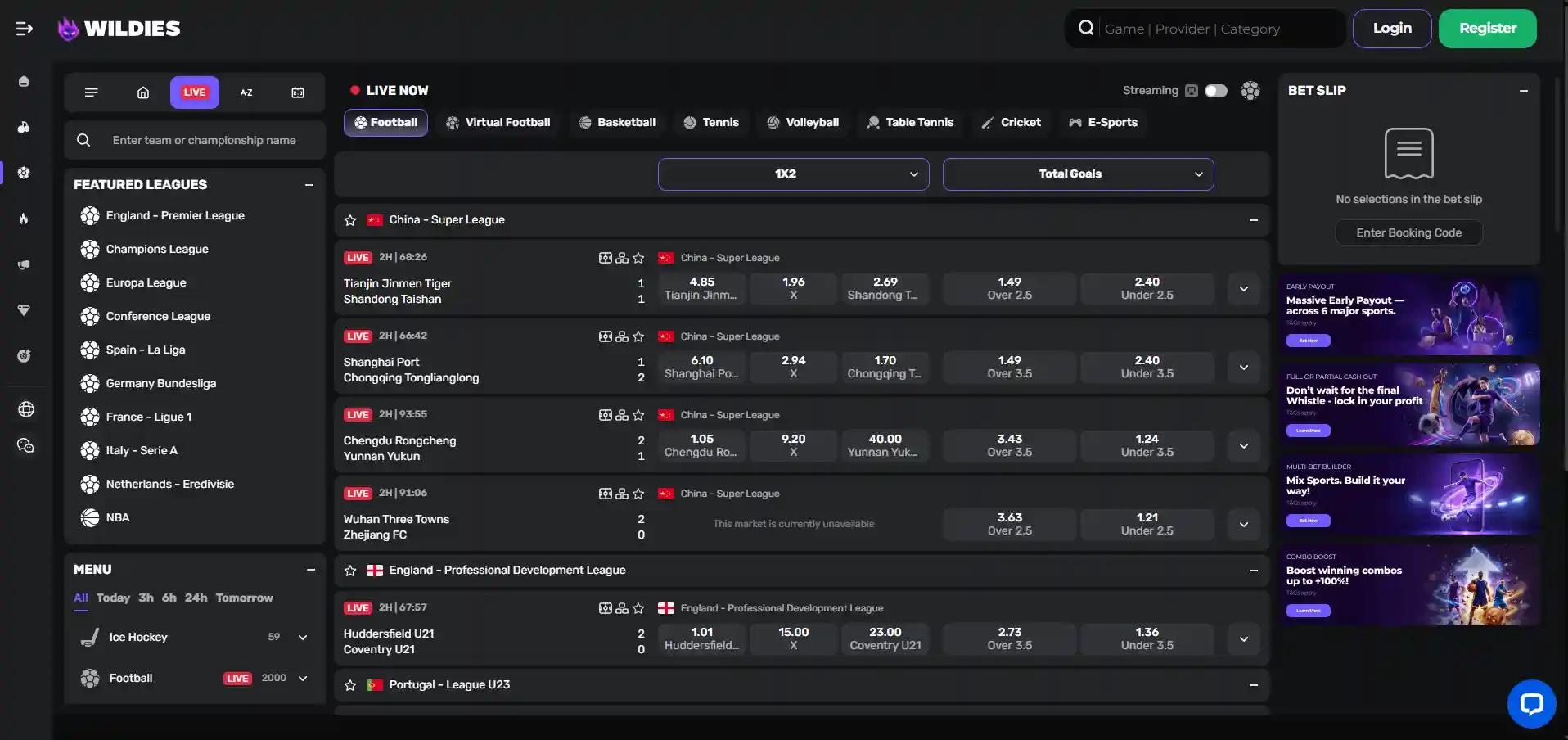Open standings icon for Tianjin Jinmen Tiger match
The width and height of the screenshot is (1568, 740).
point(622,258)
